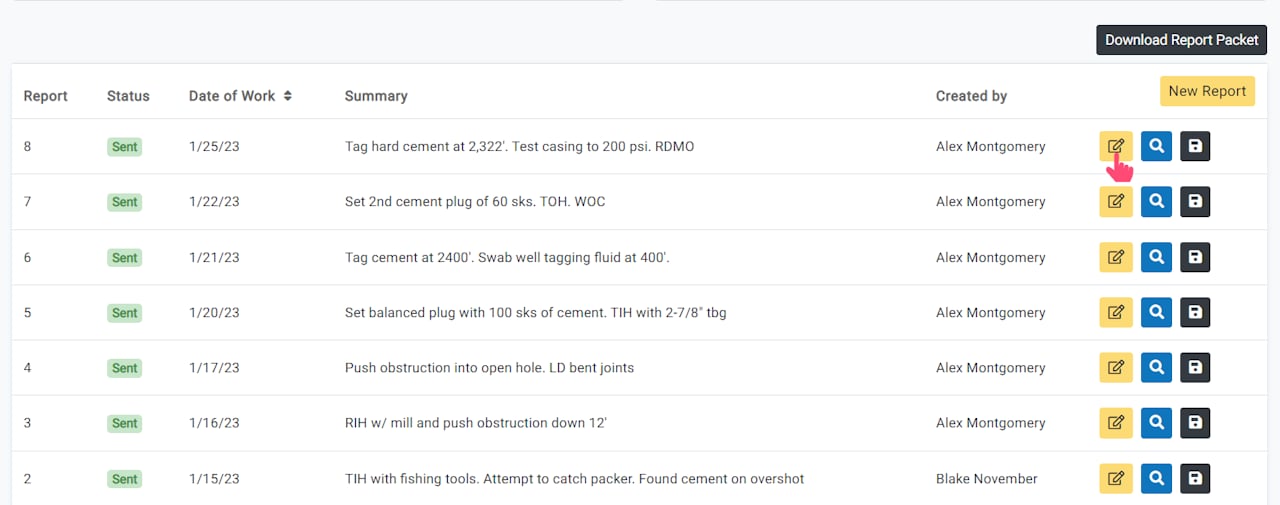Screen dimensions: 1280x505
Task: Save report 5 using disk icon
Action: (1195, 312)
